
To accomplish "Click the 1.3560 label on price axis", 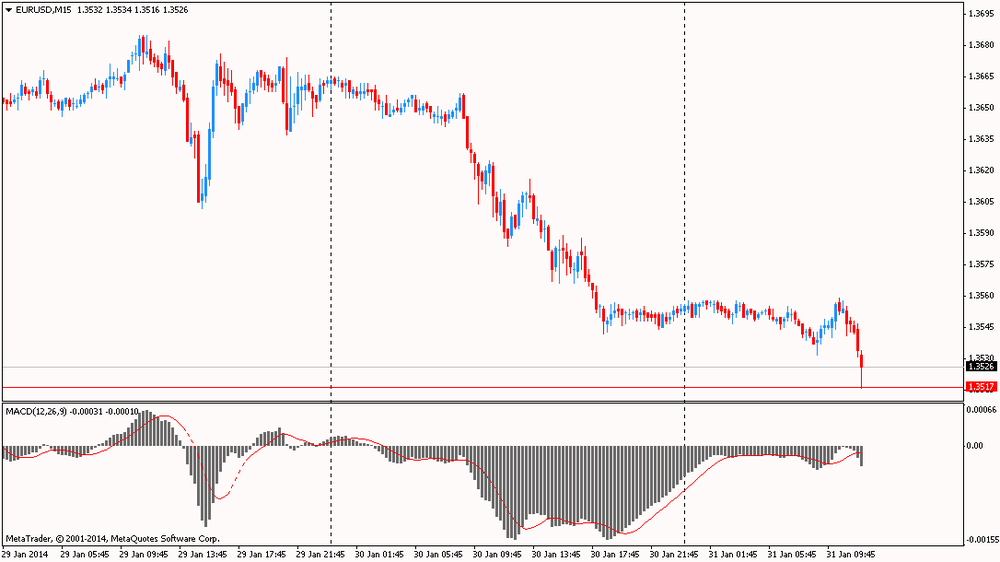I will [x=980, y=296].
